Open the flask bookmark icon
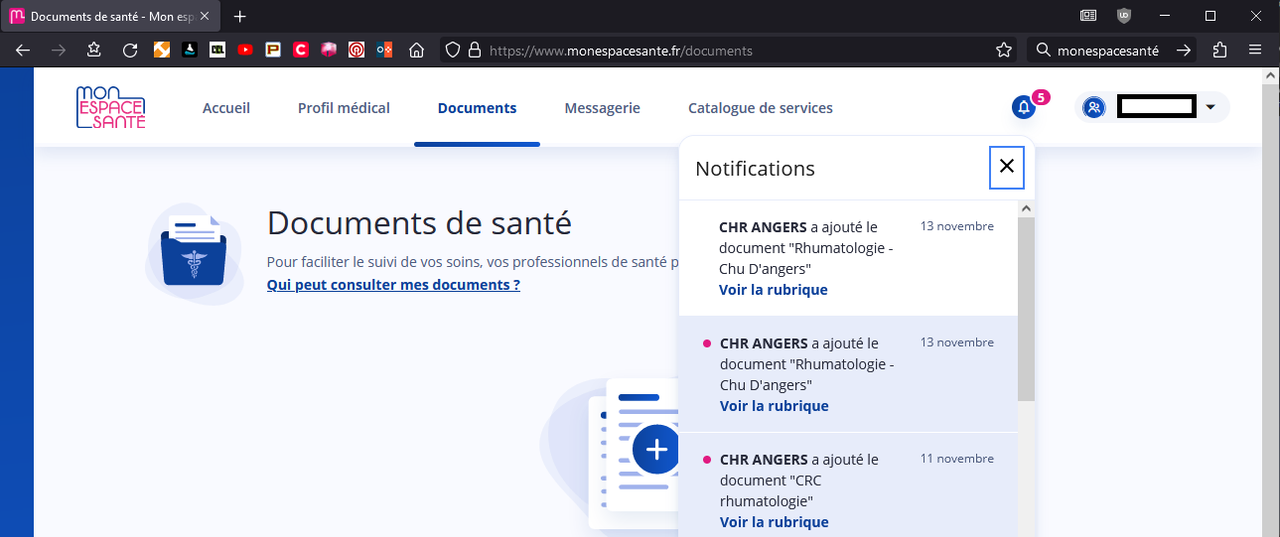The width and height of the screenshot is (1280, 537). click(189, 50)
